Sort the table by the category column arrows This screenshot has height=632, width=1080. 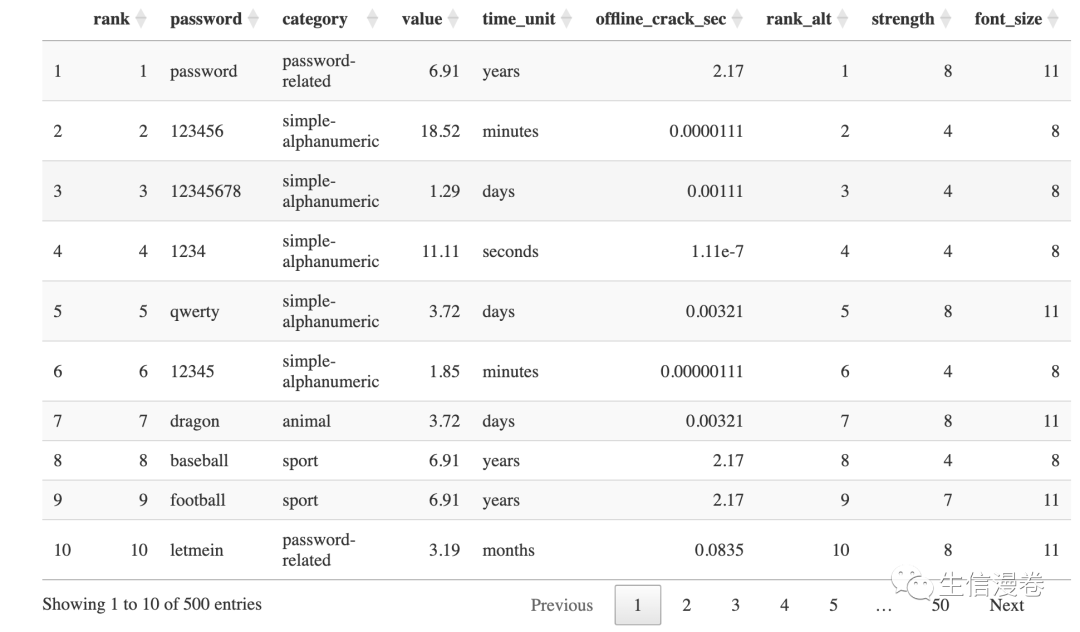[373, 19]
